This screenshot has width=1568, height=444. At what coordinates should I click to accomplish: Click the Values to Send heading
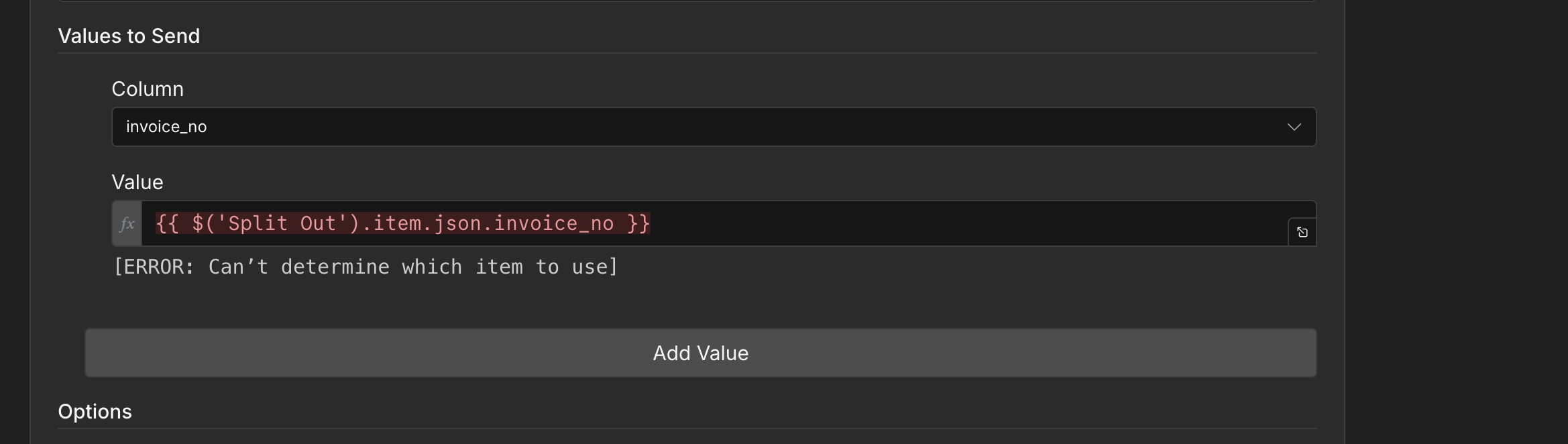129,36
